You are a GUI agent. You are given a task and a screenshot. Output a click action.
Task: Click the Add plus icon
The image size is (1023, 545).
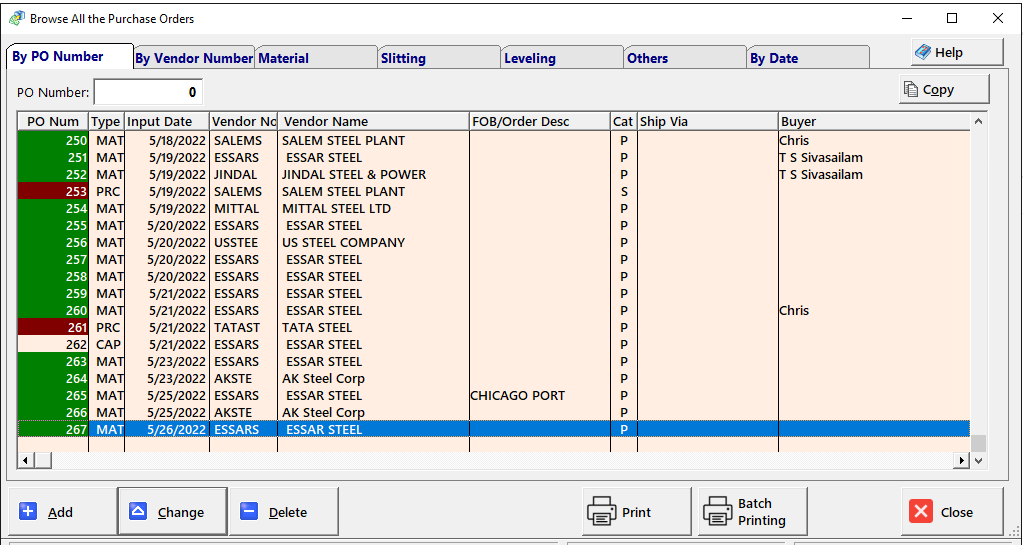point(28,511)
